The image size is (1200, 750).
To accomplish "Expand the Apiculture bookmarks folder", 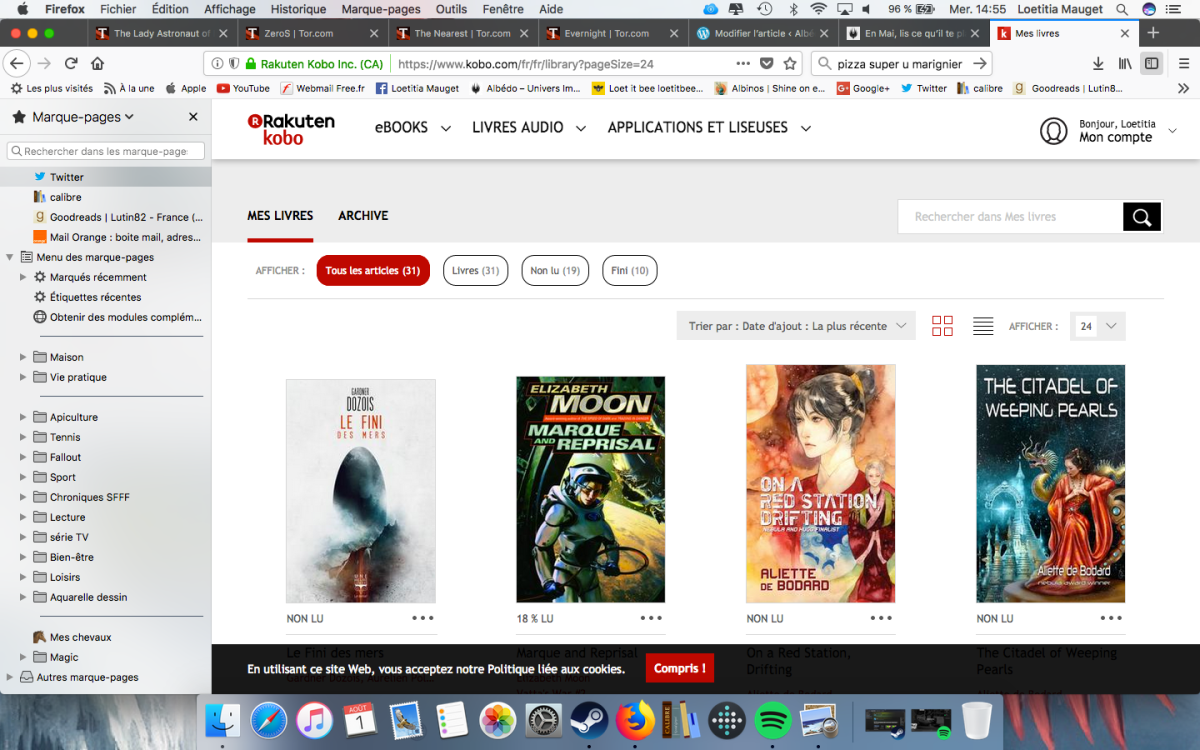I will coord(23,417).
